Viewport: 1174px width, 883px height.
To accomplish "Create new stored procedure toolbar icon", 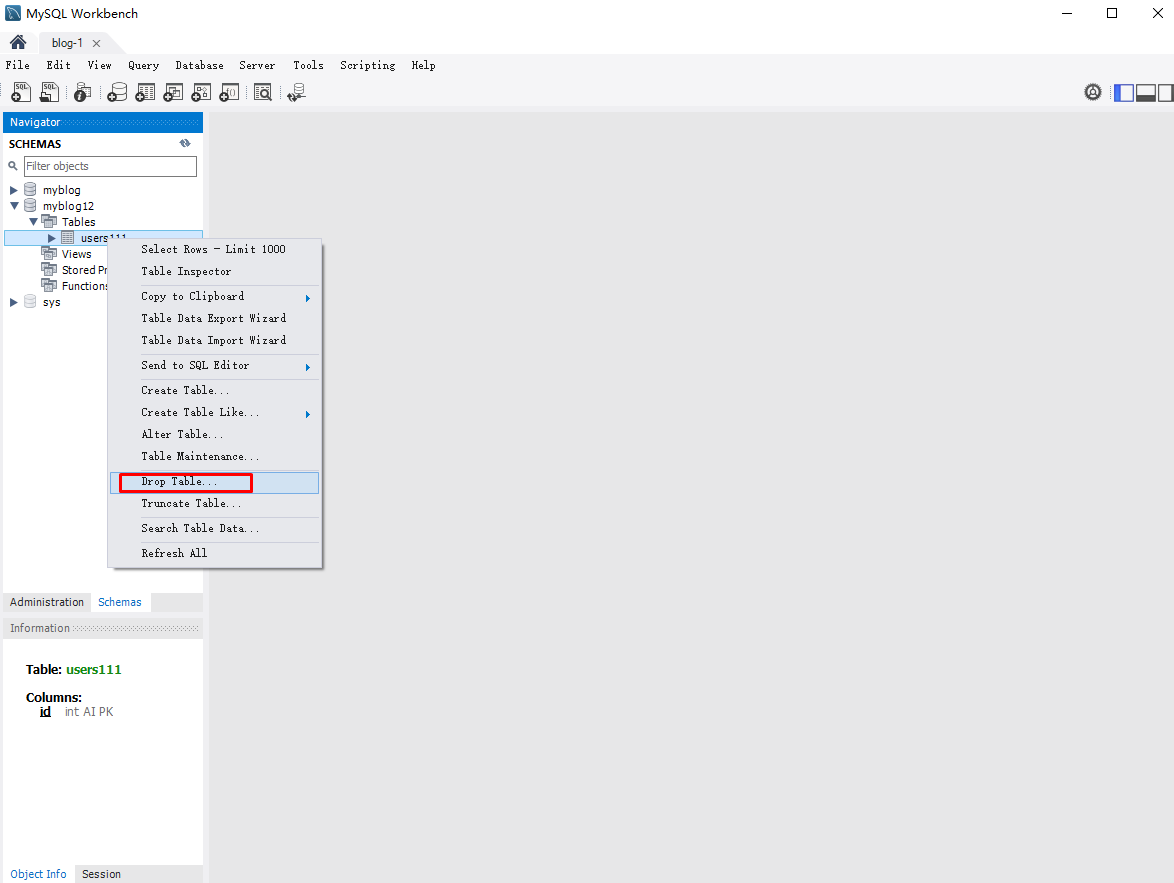I will point(201,92).
